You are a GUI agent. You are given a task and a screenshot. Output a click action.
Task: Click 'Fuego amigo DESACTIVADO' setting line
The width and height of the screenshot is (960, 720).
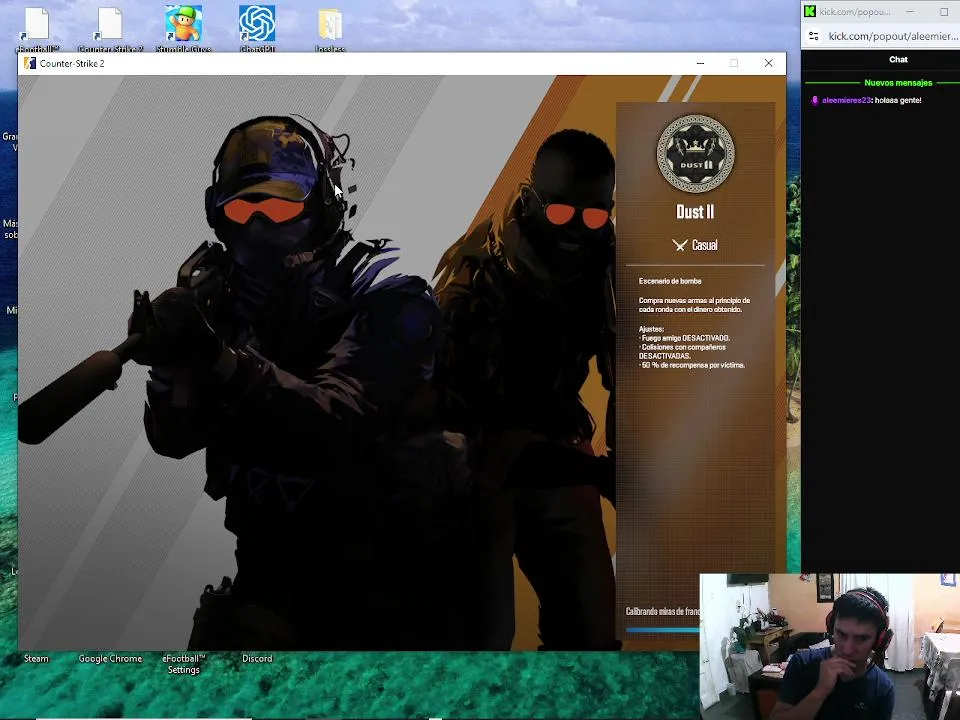[684, 338]
